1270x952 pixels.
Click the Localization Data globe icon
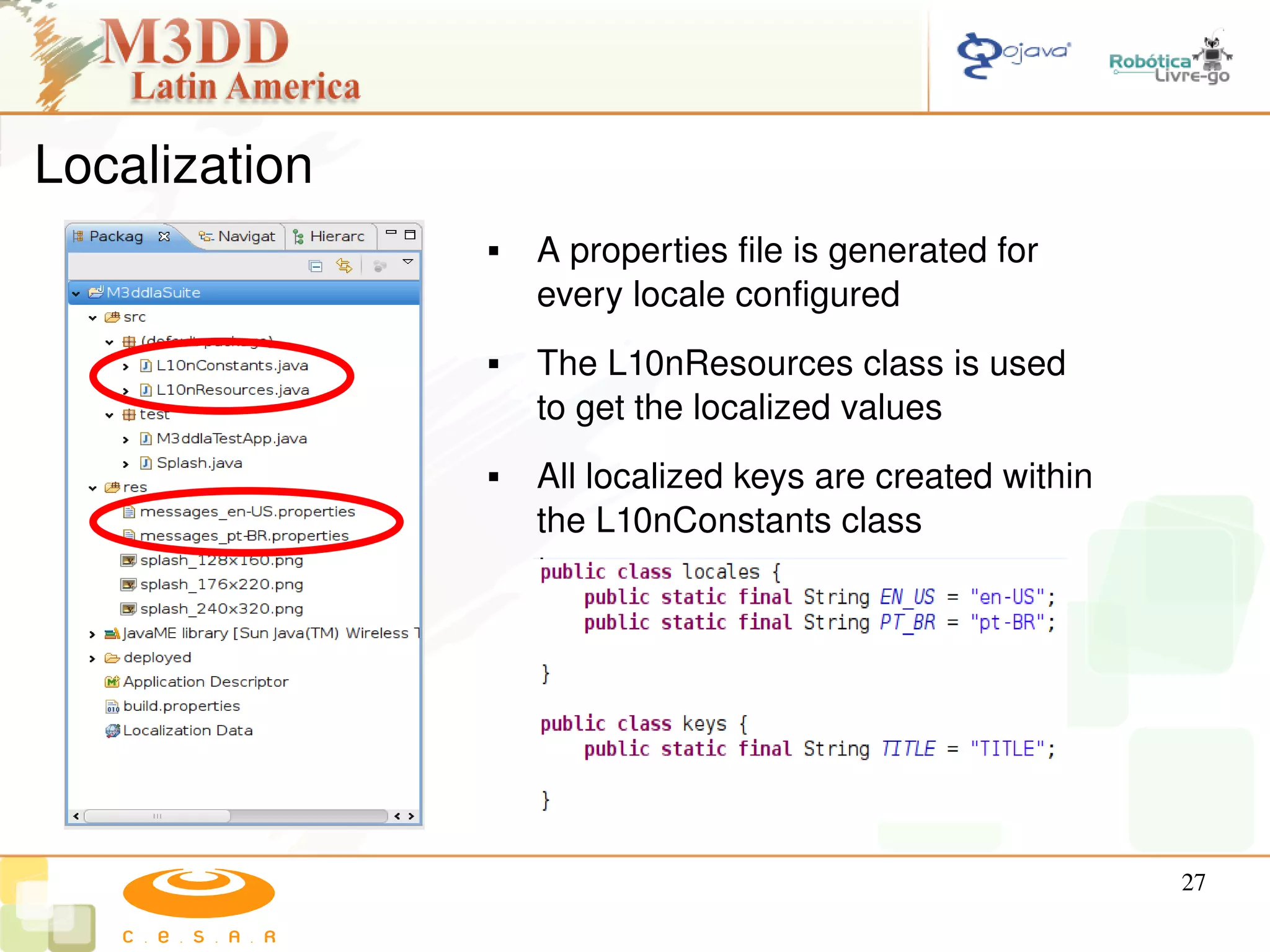click(112, 731)
